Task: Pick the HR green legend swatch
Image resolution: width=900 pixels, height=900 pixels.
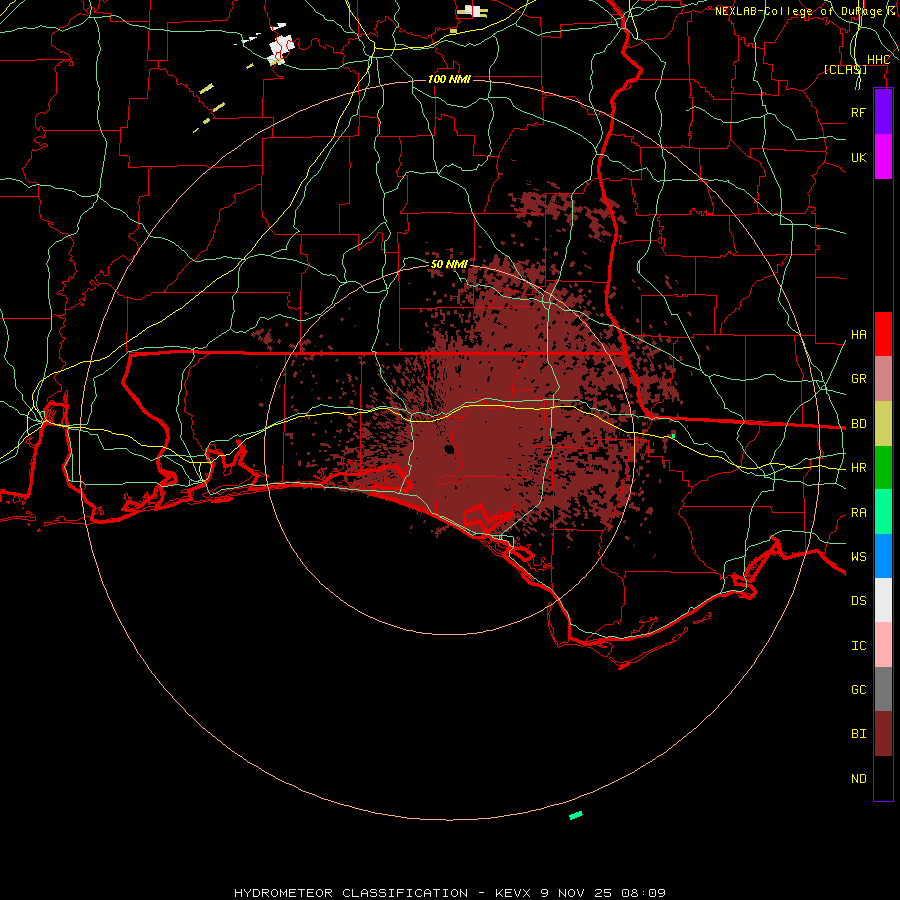Action: pos(883,468)
